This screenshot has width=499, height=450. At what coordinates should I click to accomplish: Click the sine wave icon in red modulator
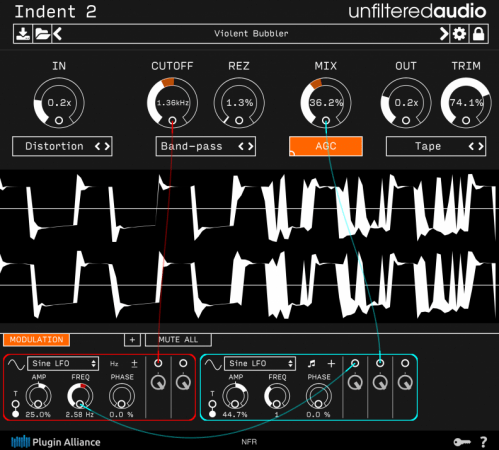16,364
